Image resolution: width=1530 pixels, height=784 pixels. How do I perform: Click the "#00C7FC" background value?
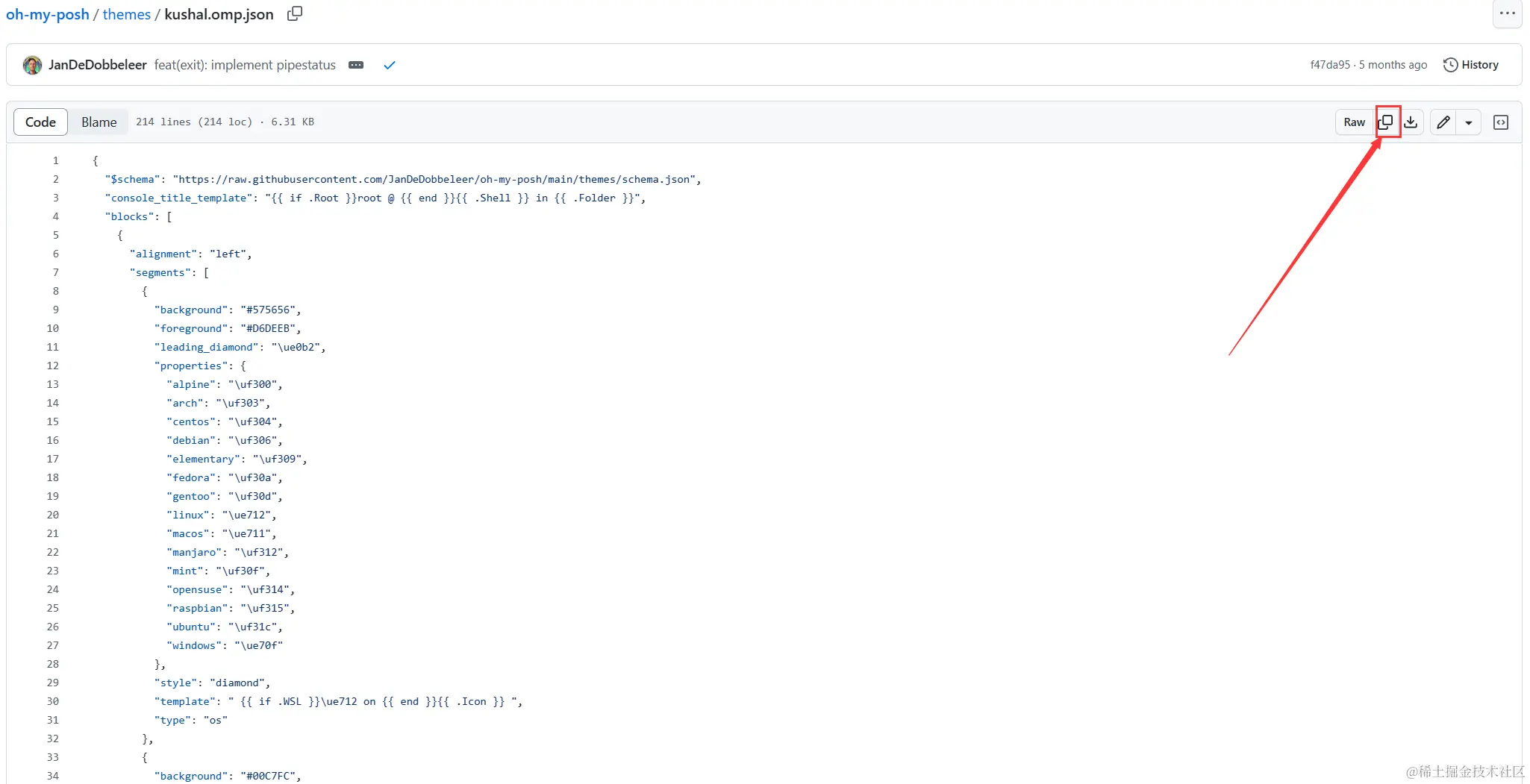[268, 776]
